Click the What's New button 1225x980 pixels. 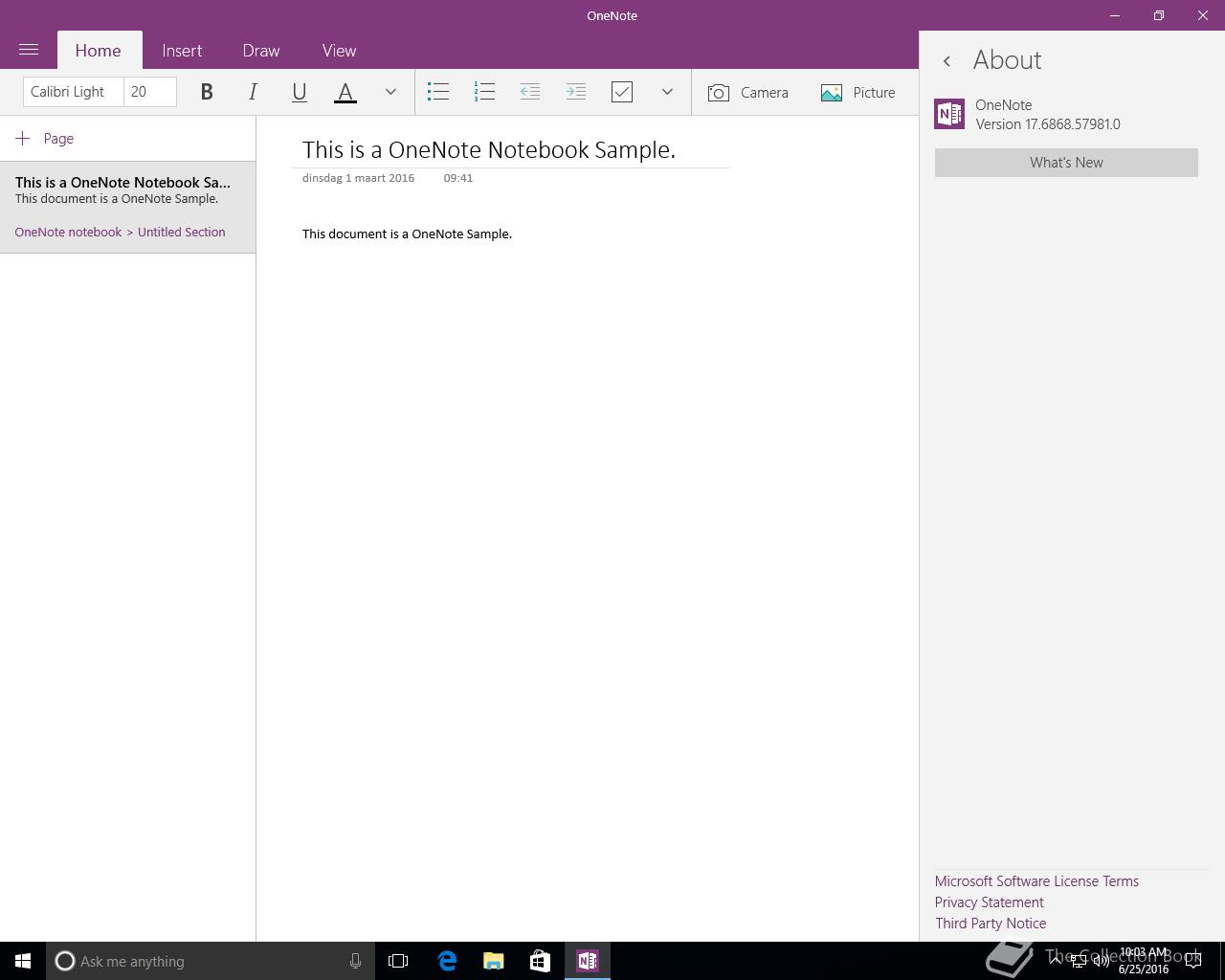click(x=1066, y=163)
